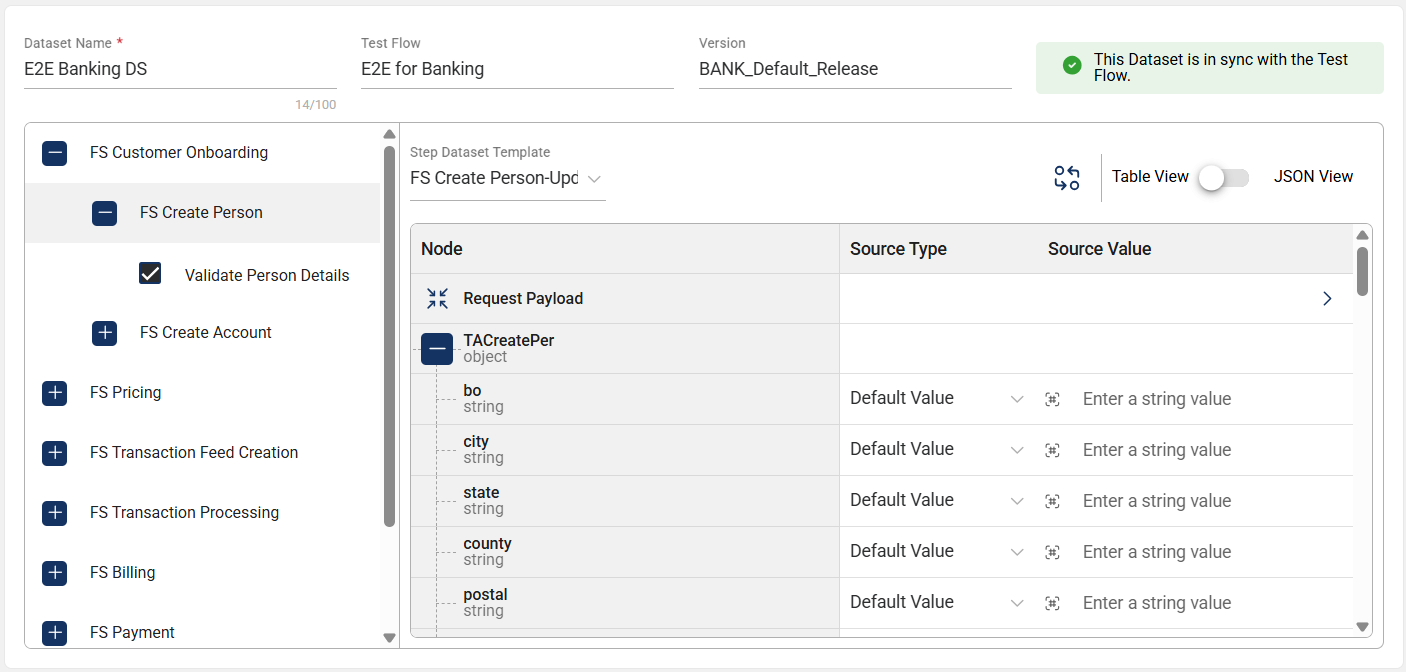The image size is (1406, 672).
Task: Click the collapse icon next to Request Payload
Action: coord(437,298)
